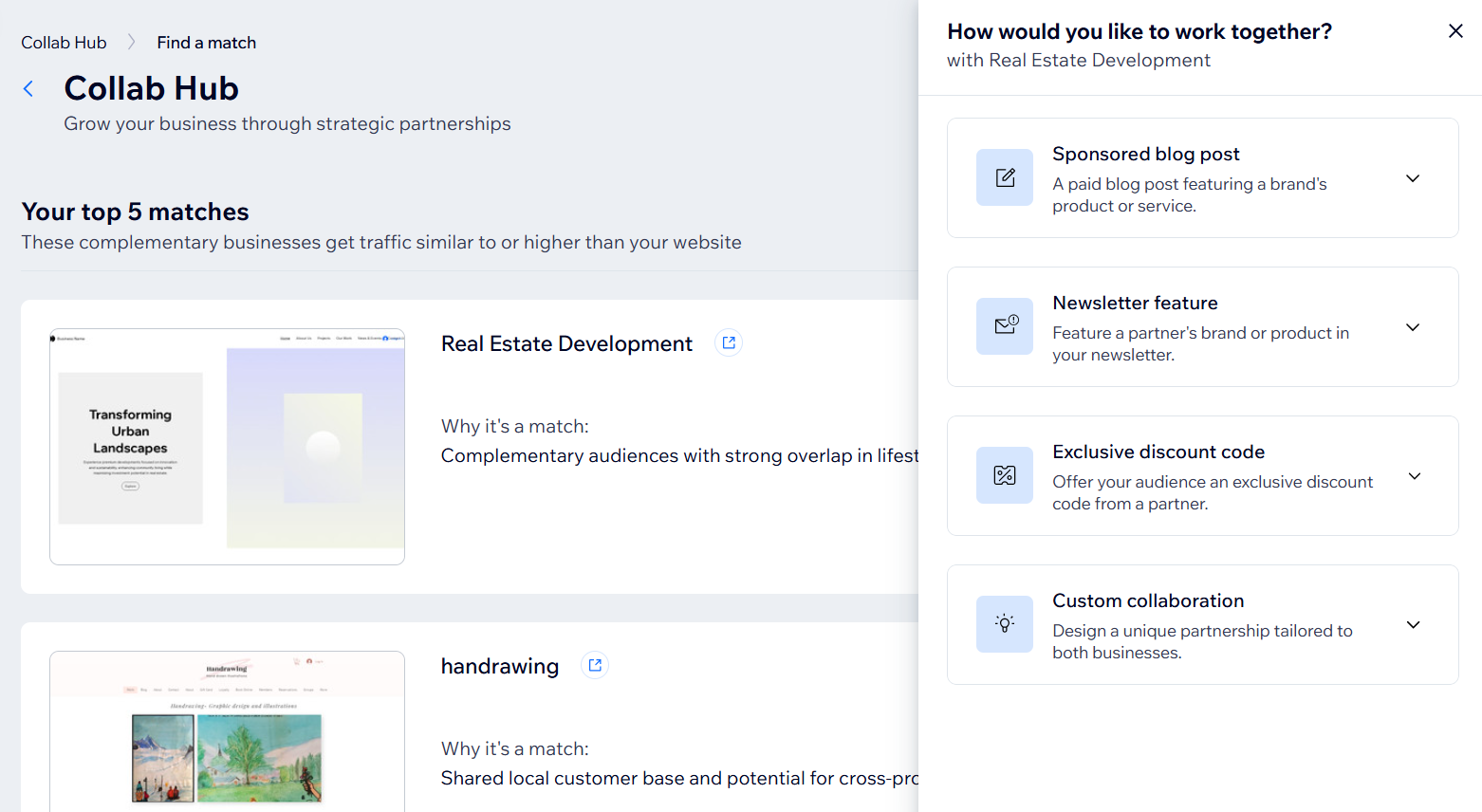Select the Custom collaboration title
This screenshot has width=1482, height=812.
(x=1148, y=600)
